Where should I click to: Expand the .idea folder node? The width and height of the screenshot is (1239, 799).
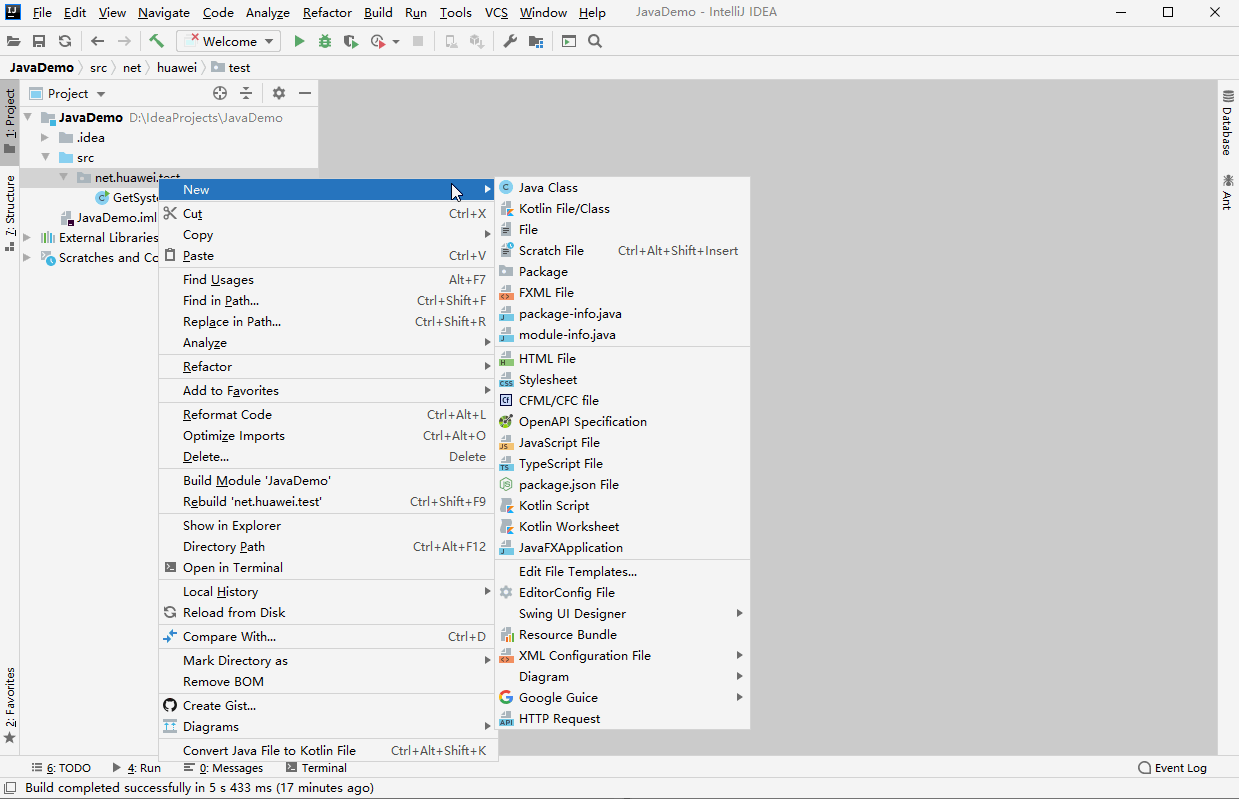click(x=45, y=137)
